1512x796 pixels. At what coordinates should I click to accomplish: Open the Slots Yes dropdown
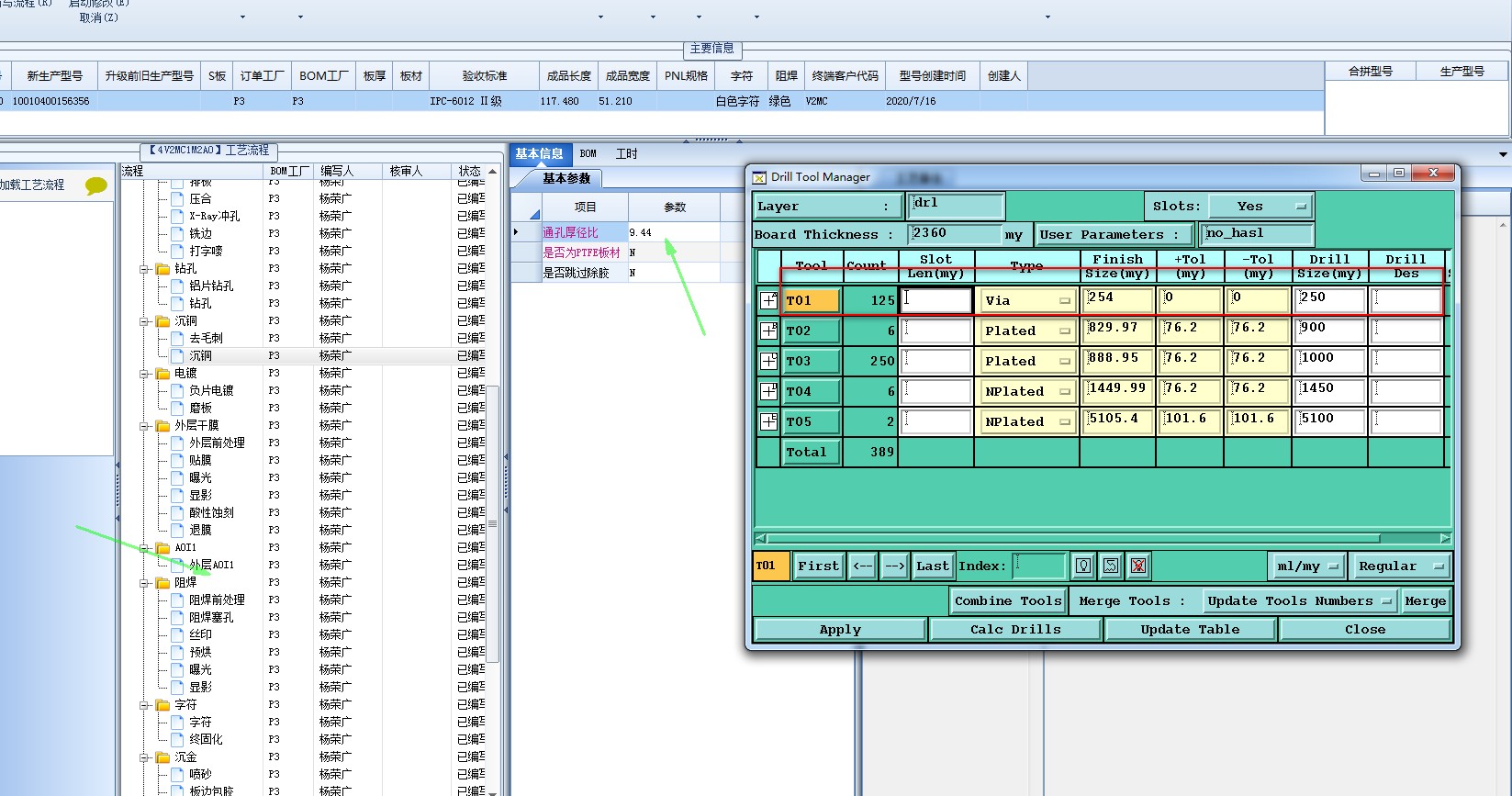click(x=1260, y=207)
